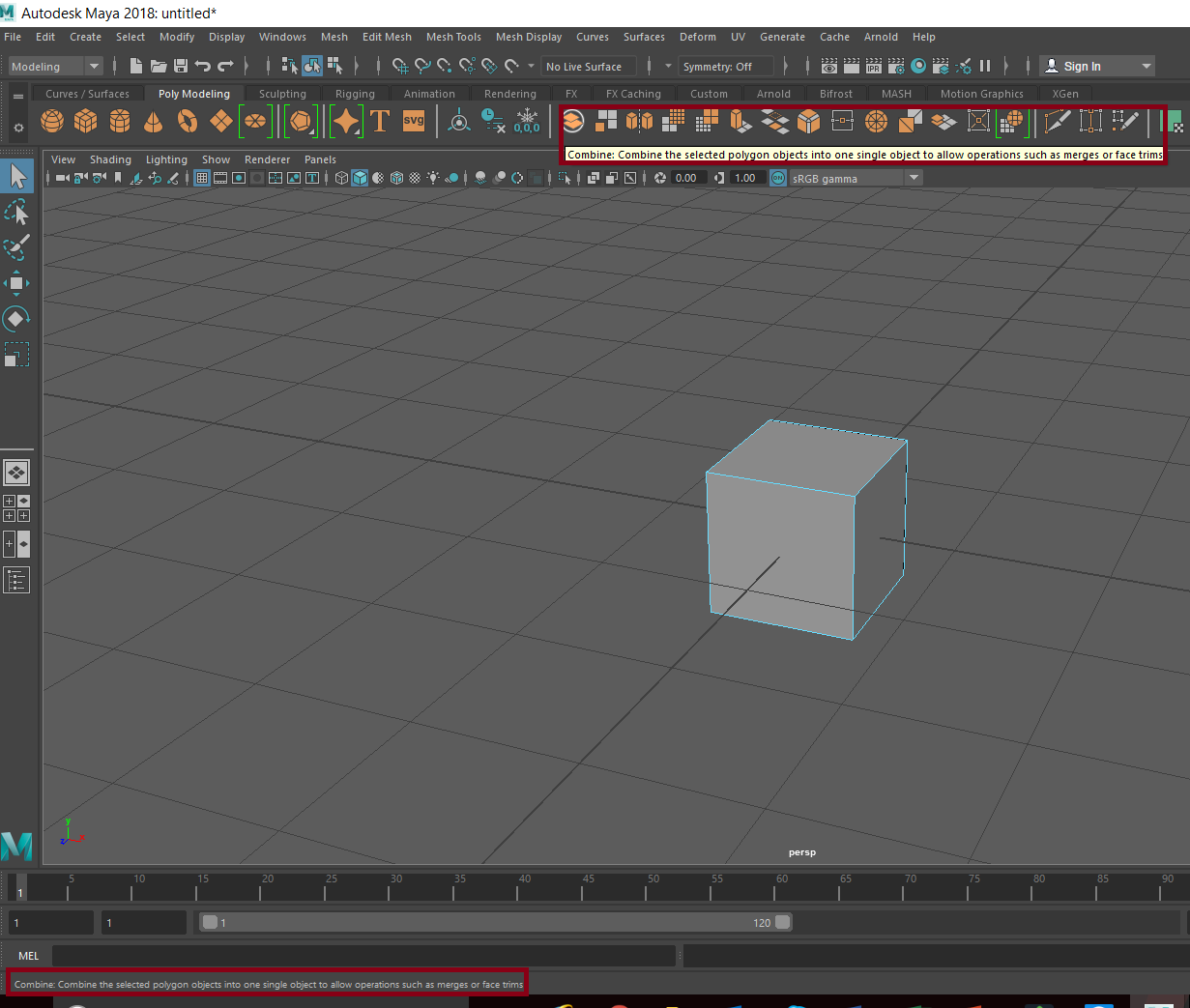Toggle wireframe display in the viewport bar
1190x1008 pixels.
tap(341, 177)
